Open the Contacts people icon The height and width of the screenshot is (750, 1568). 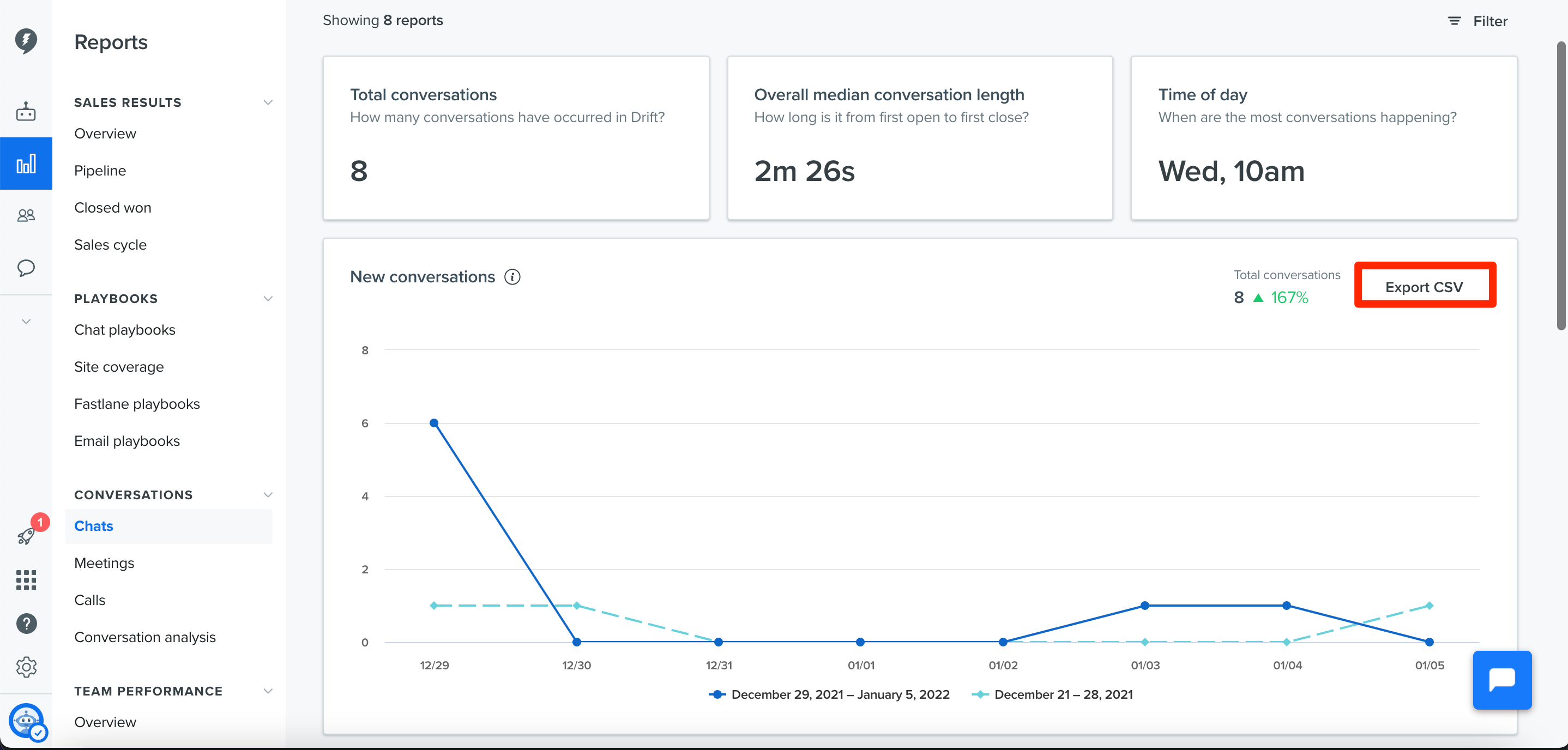click(26, 215)
